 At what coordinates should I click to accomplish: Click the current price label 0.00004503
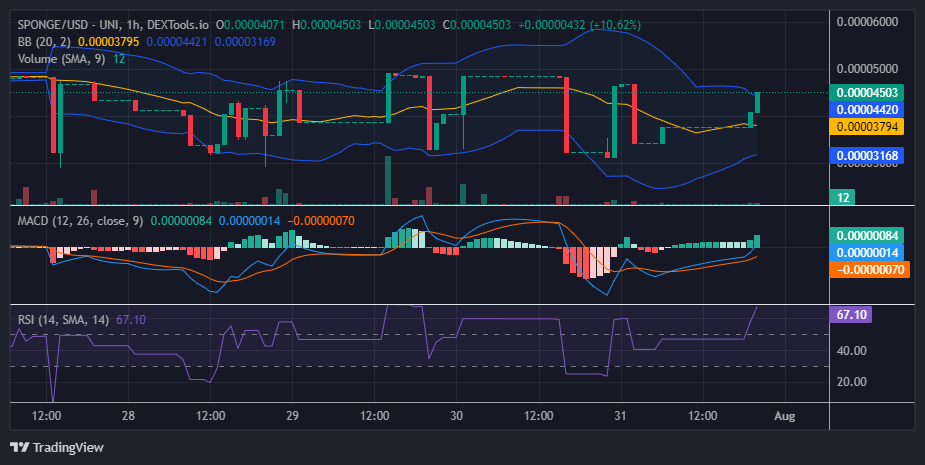point(867,93)
